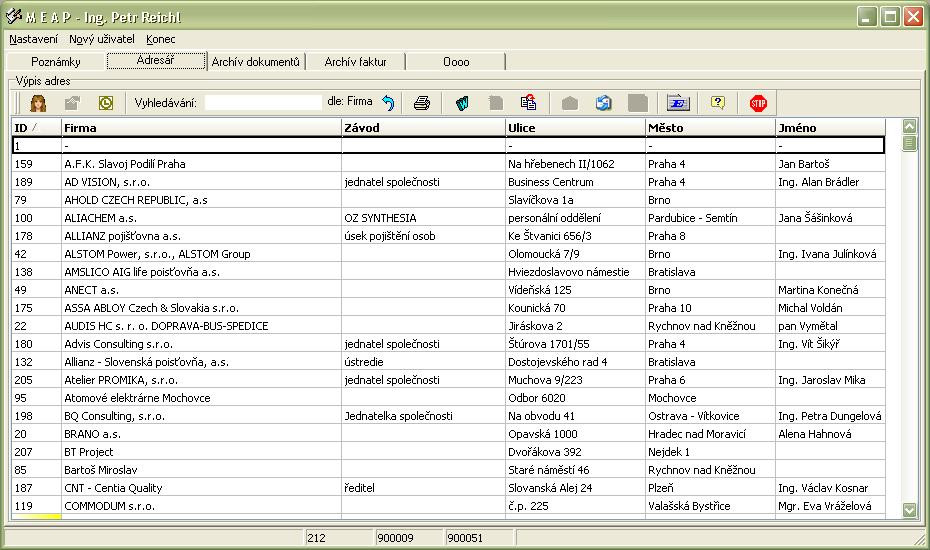This screenshot has width=930, height=550.
Task: Switch to the Archív dokumentů tab
Action: pos(256,62)
